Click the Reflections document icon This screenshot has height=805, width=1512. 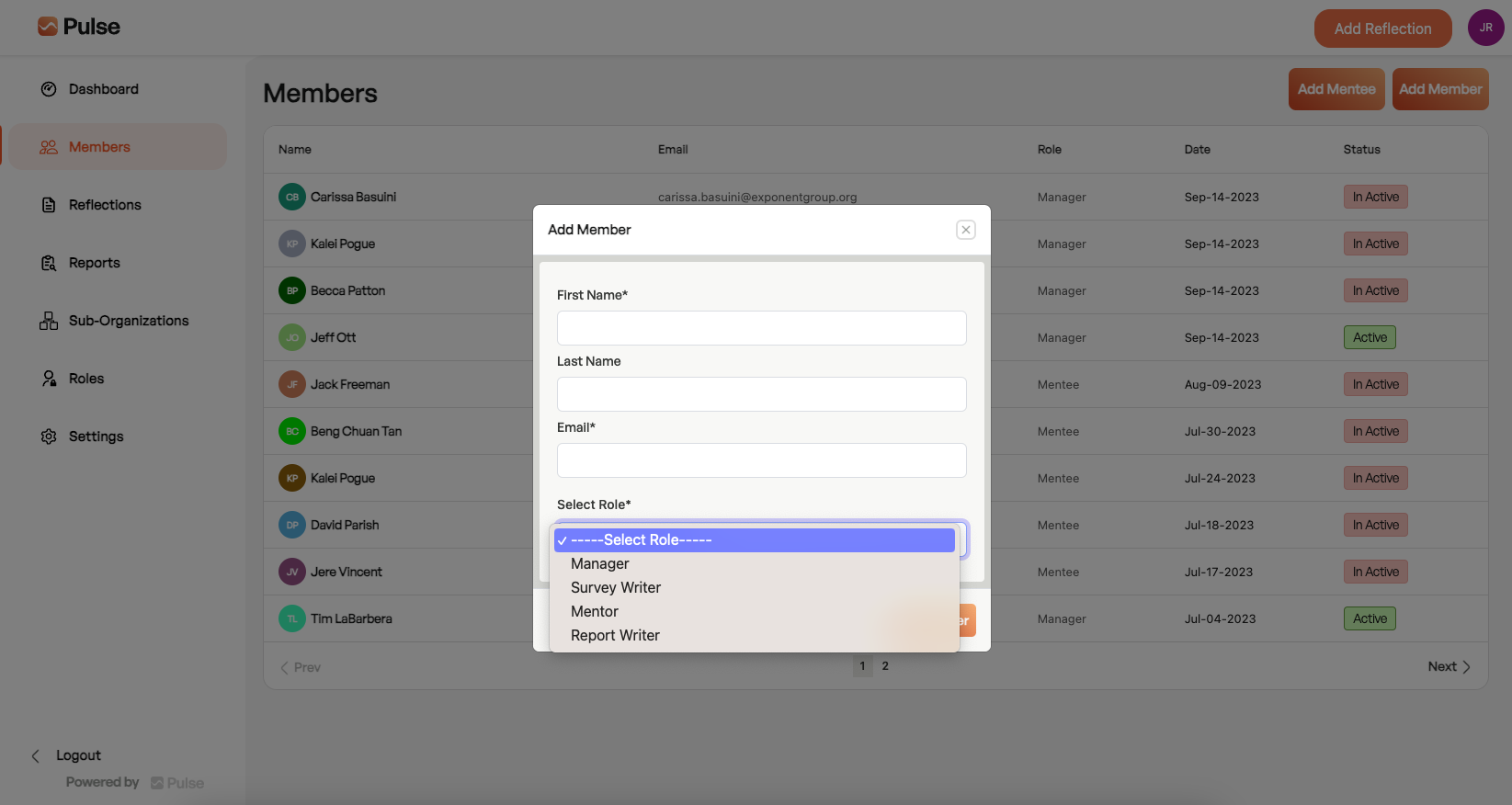pyautogui.click(x=49, y=205)
